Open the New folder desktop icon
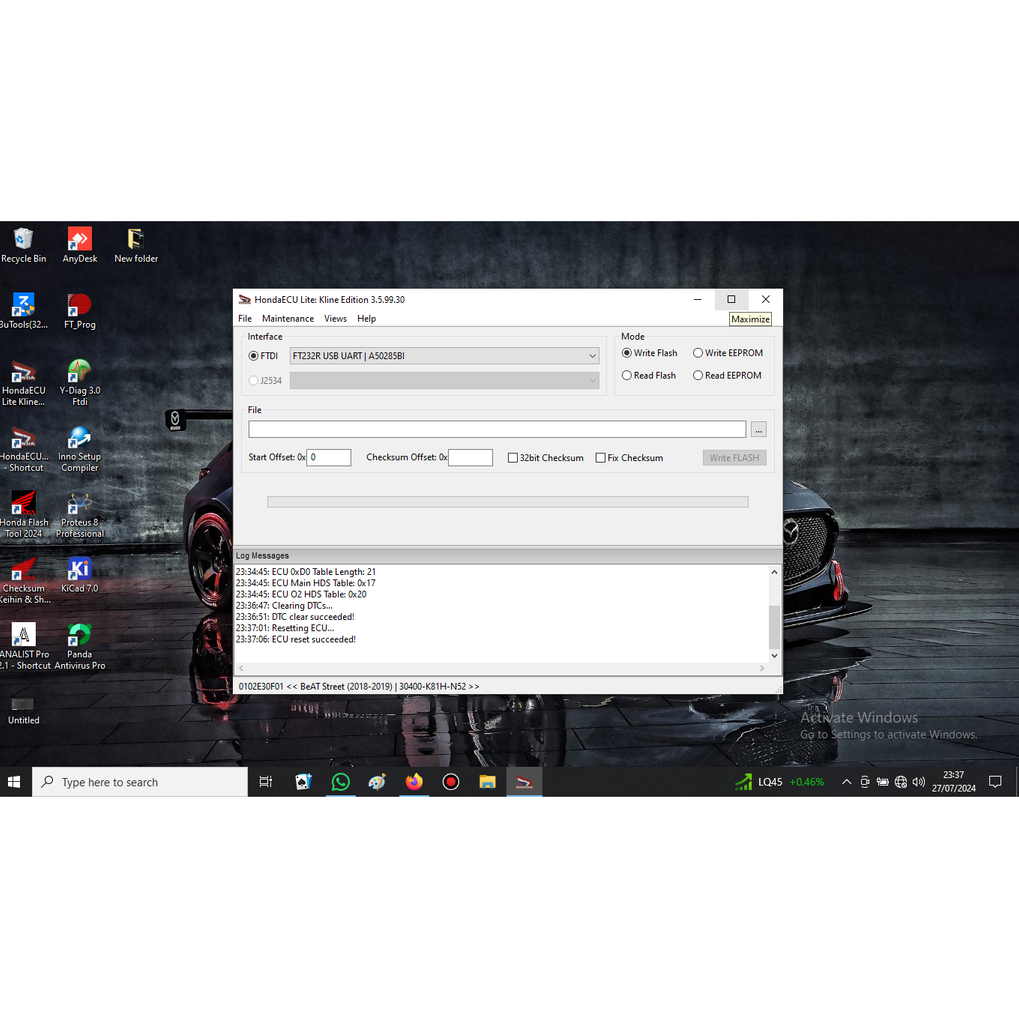Screen dimensions: 1019x1019 tap(136, 245)
